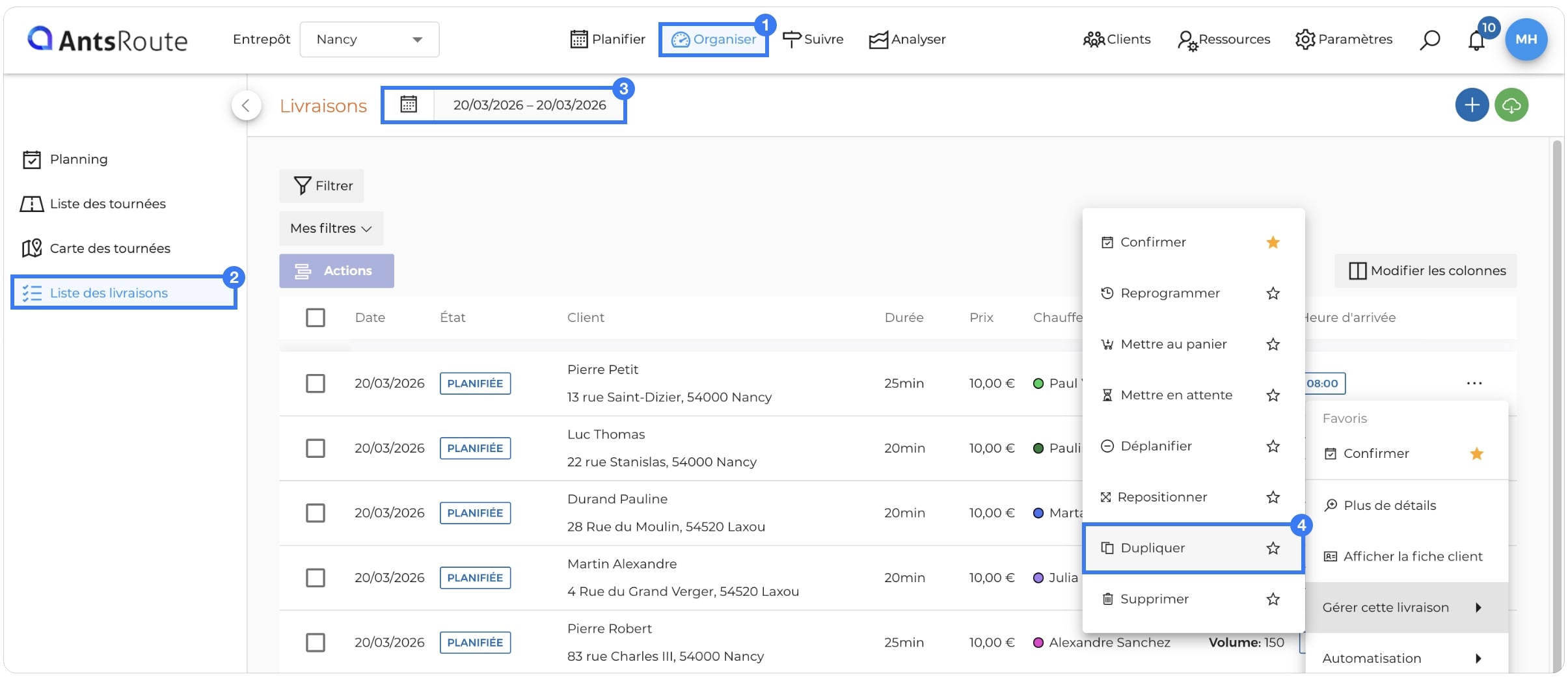Click the Filtrer button
1568x681 pixels.
coord(322,186)
